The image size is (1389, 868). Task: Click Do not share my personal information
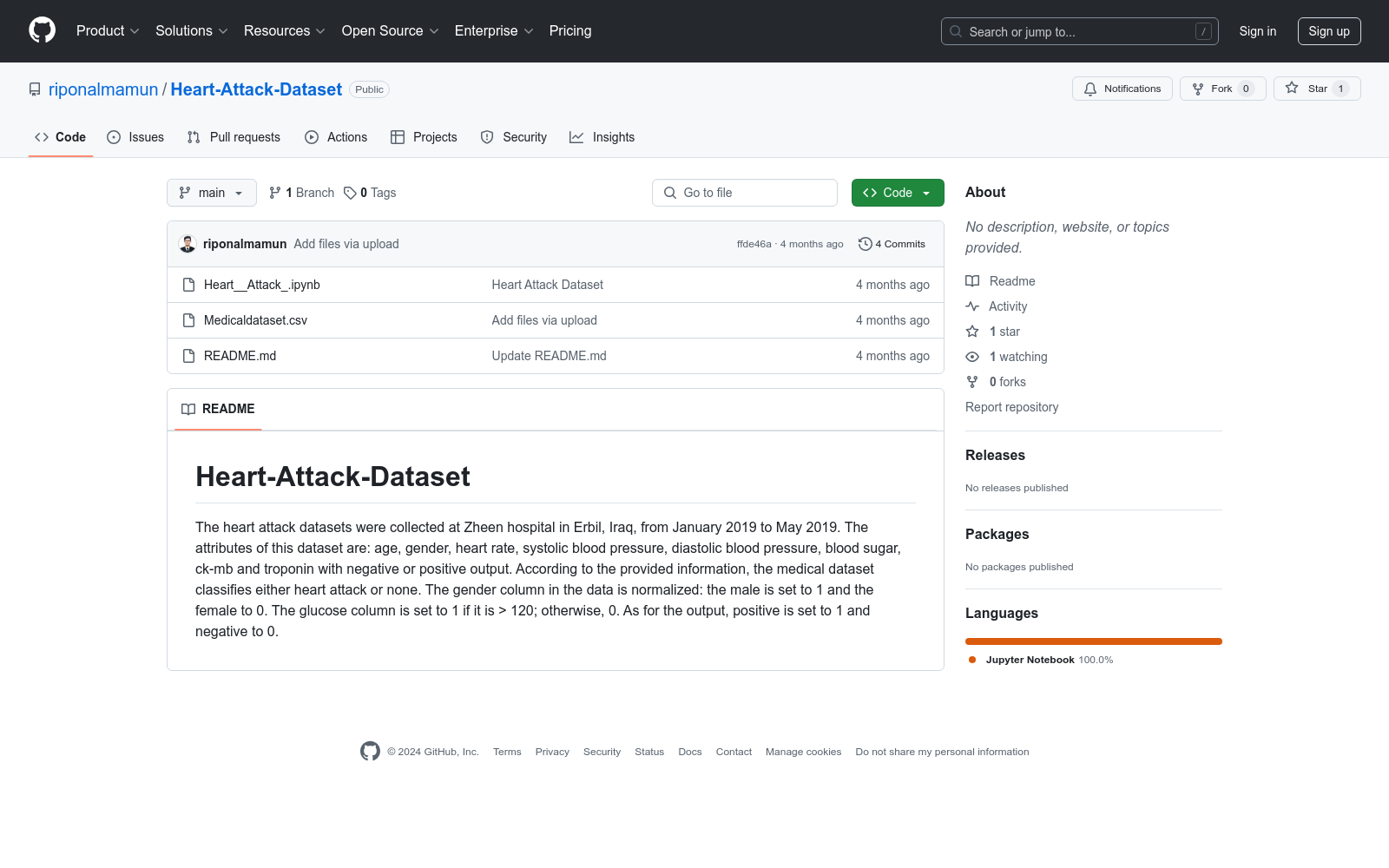pos(942,752)
